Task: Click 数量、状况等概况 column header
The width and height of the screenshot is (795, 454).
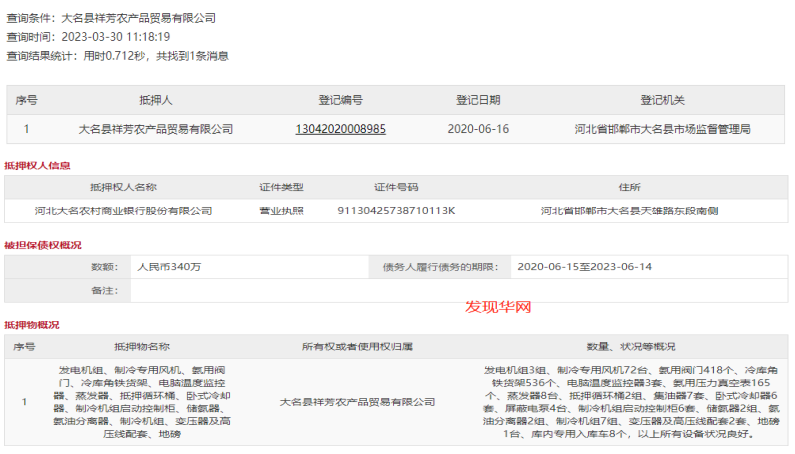Action: click(631, 346)
